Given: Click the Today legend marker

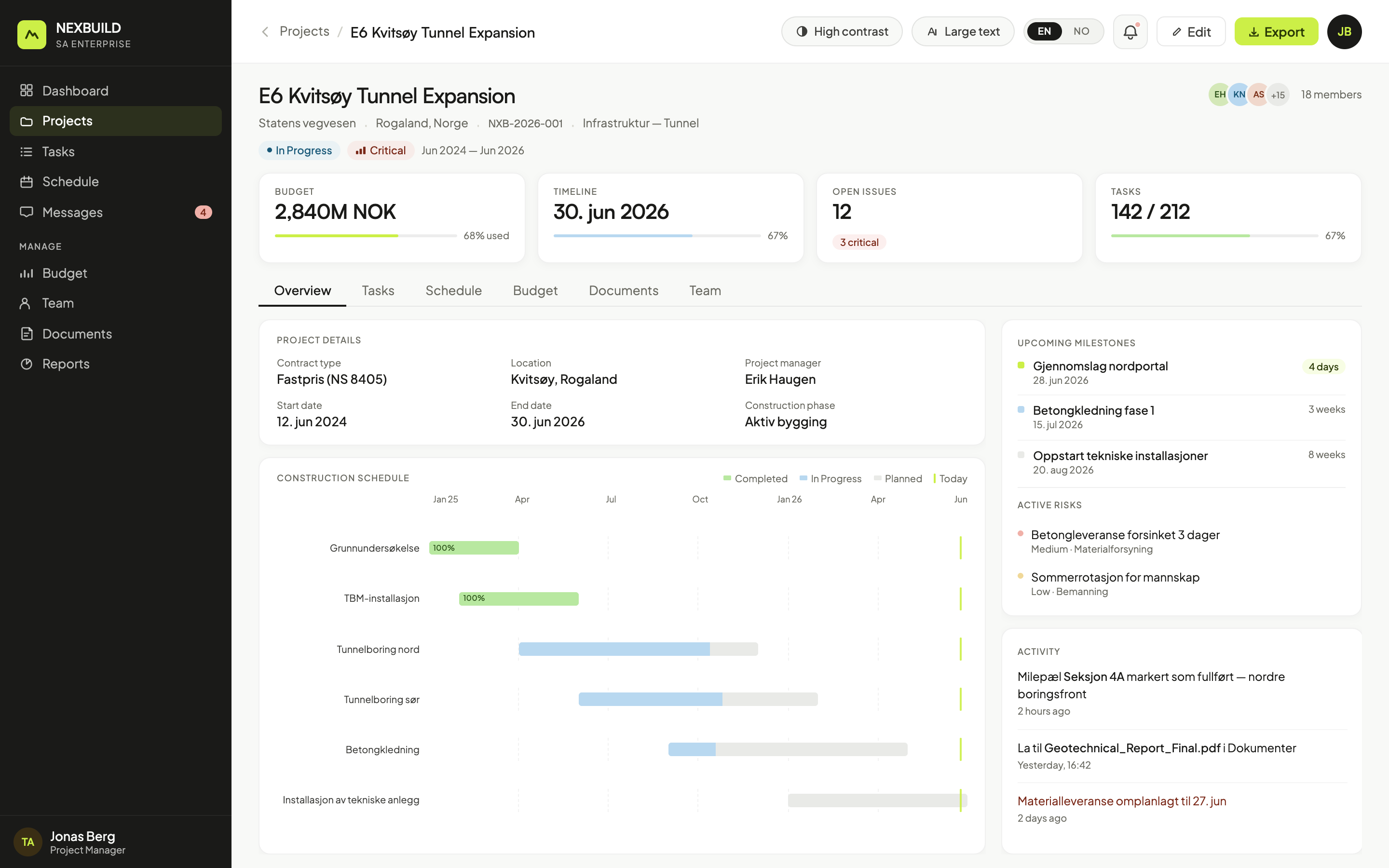Looking at the screenshot, I should point(951,479).
